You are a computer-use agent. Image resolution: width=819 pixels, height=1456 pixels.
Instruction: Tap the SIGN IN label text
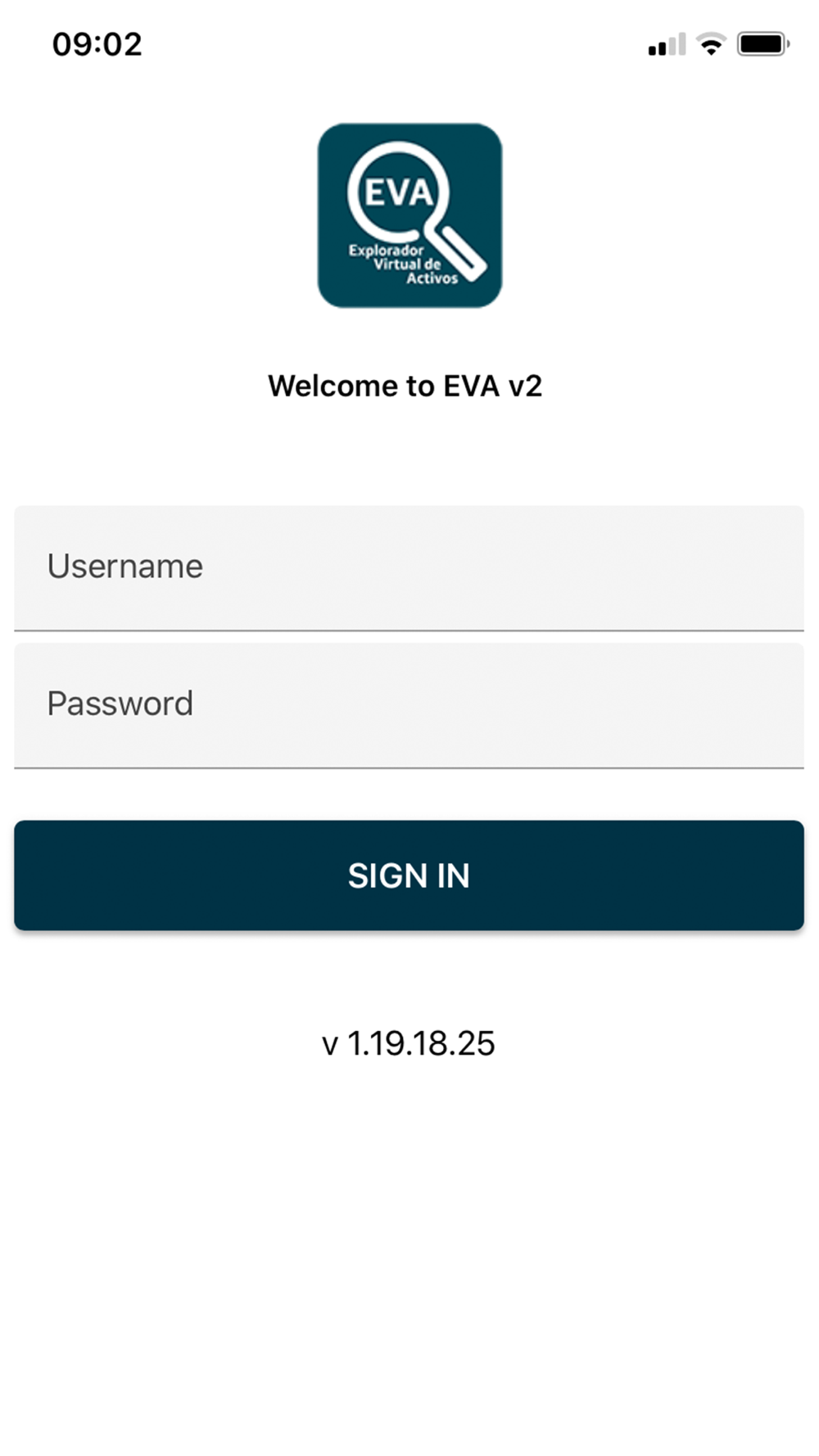pos(409,876)
